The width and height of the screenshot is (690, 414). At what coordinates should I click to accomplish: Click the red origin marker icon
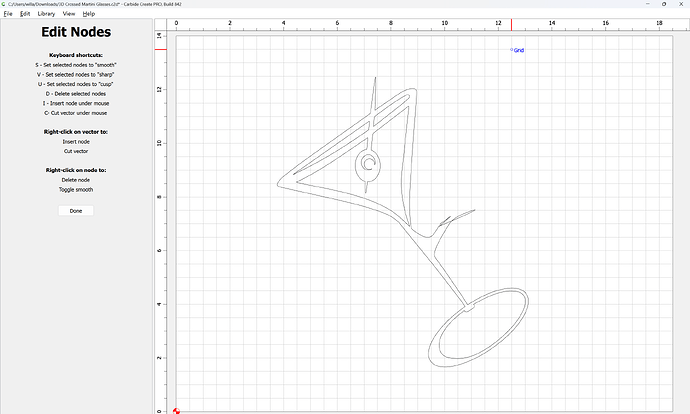point(177,410)
